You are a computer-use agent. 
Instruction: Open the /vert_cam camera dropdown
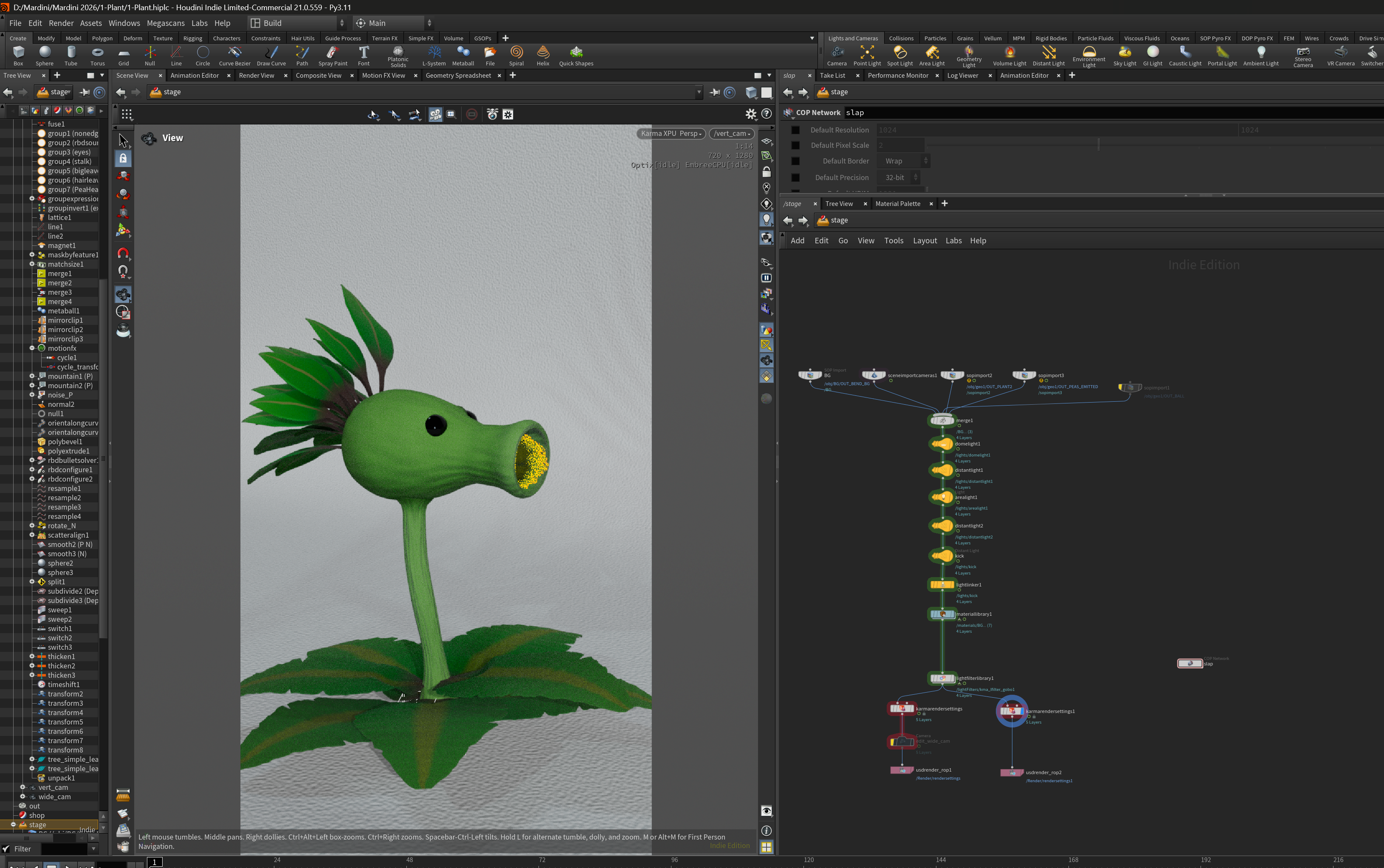click(732, 134)
